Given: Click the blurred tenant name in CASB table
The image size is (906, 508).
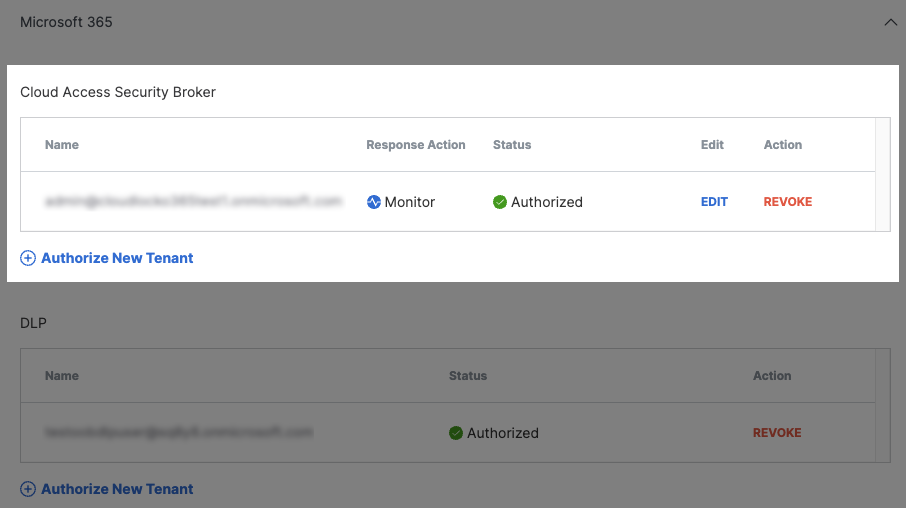Looking at the screenshot, I should point(194,201).
